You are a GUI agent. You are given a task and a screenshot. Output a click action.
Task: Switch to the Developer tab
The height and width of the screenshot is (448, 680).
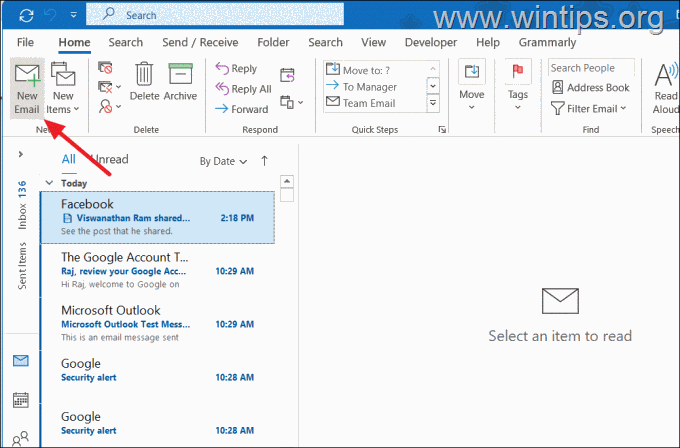(x=431, y=43)
